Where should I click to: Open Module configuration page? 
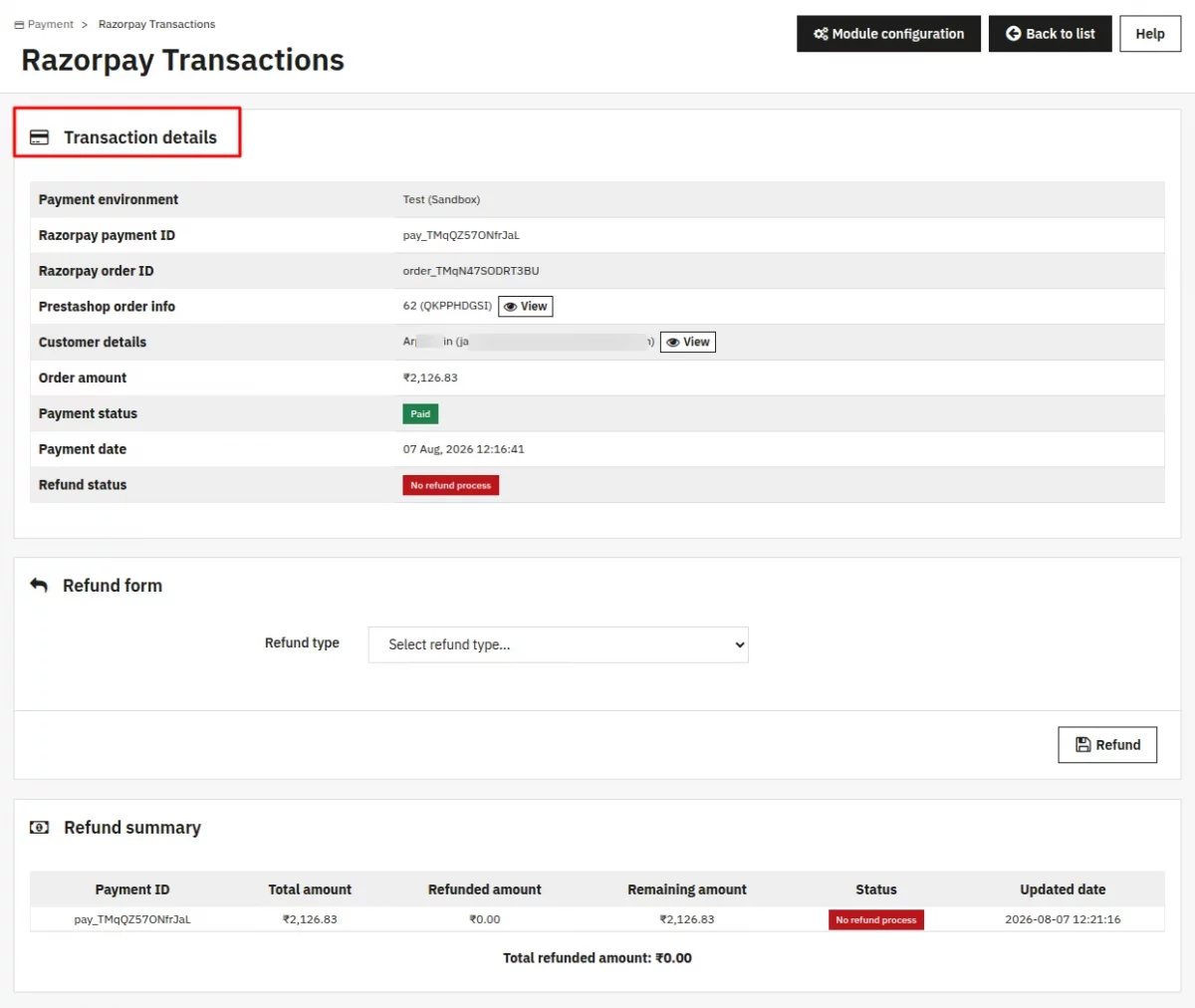click(888, 34)
